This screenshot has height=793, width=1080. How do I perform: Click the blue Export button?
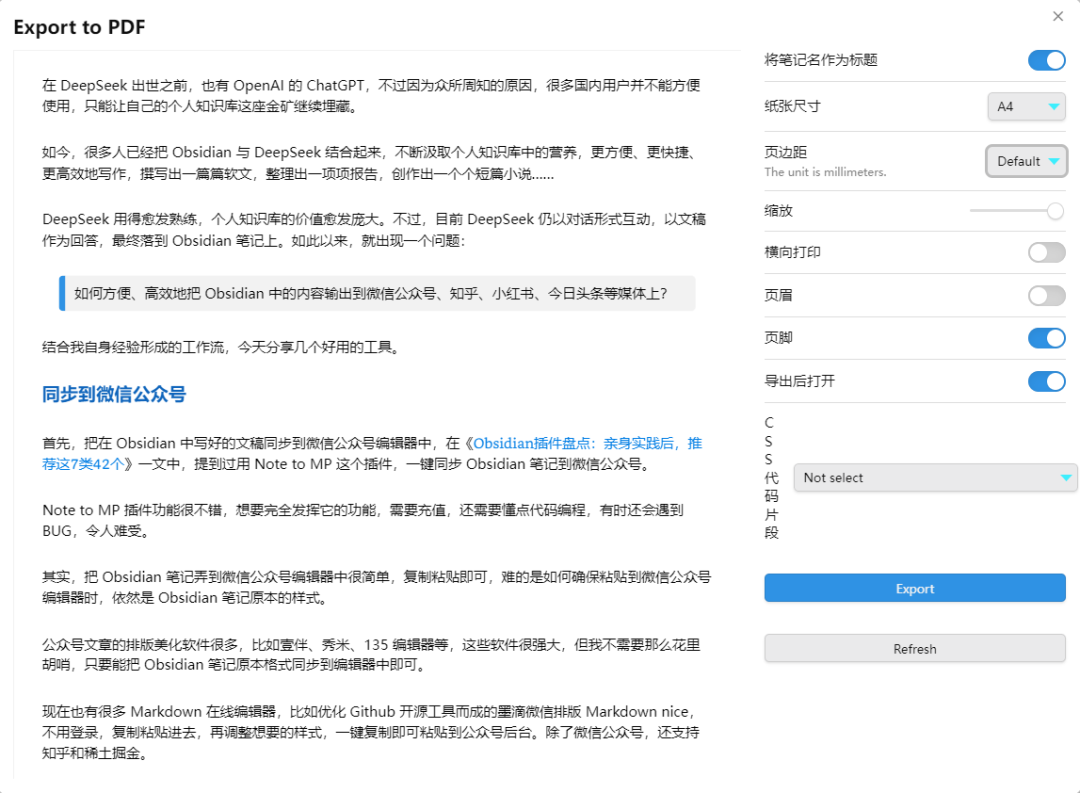point(915,588)
